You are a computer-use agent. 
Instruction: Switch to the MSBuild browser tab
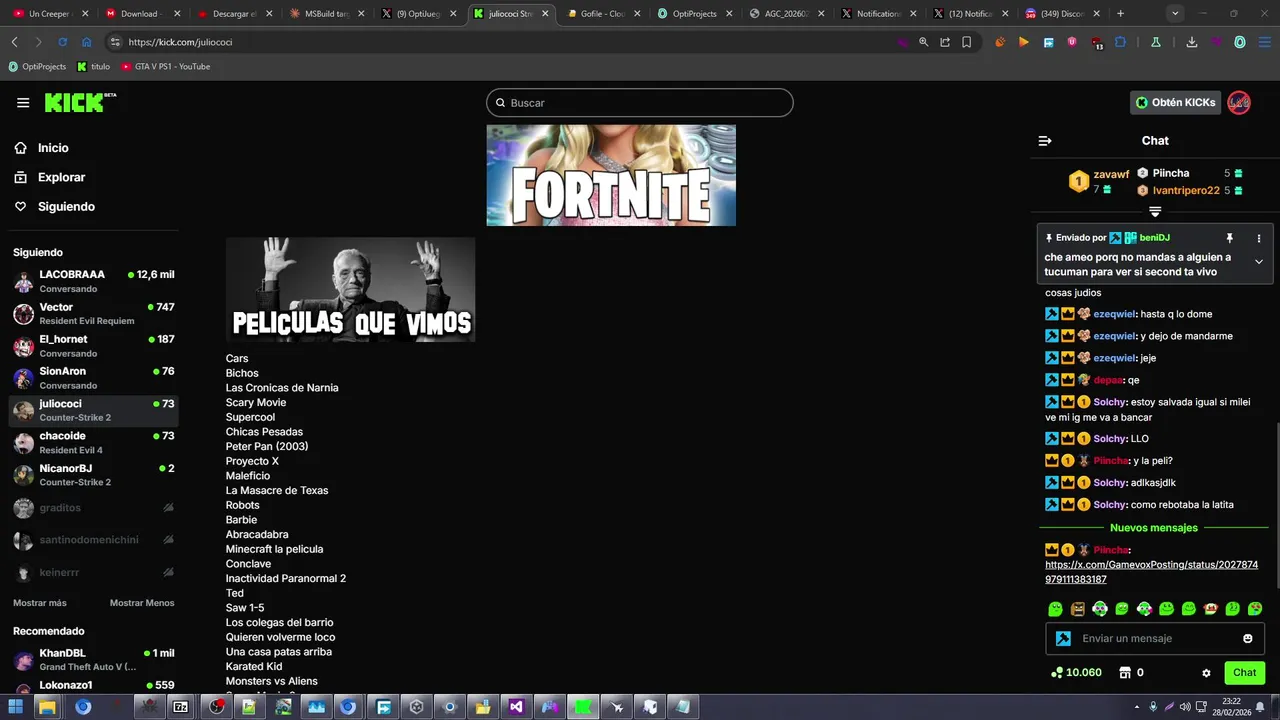coord(326,14)
